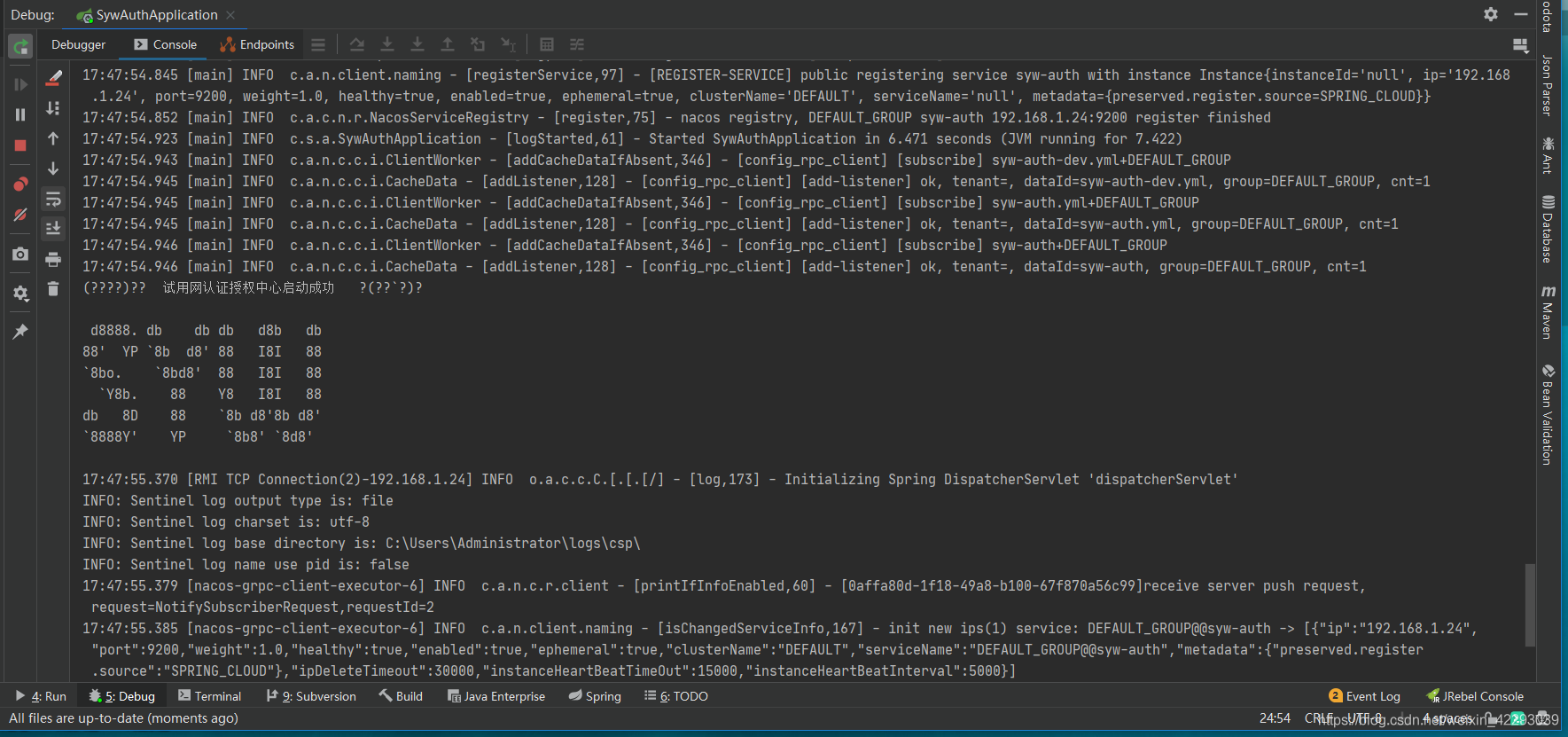The width and height of the screenshot is (1568, 737).
Task: Toggle Mute Breakpoints
Action: click(20, 215)
